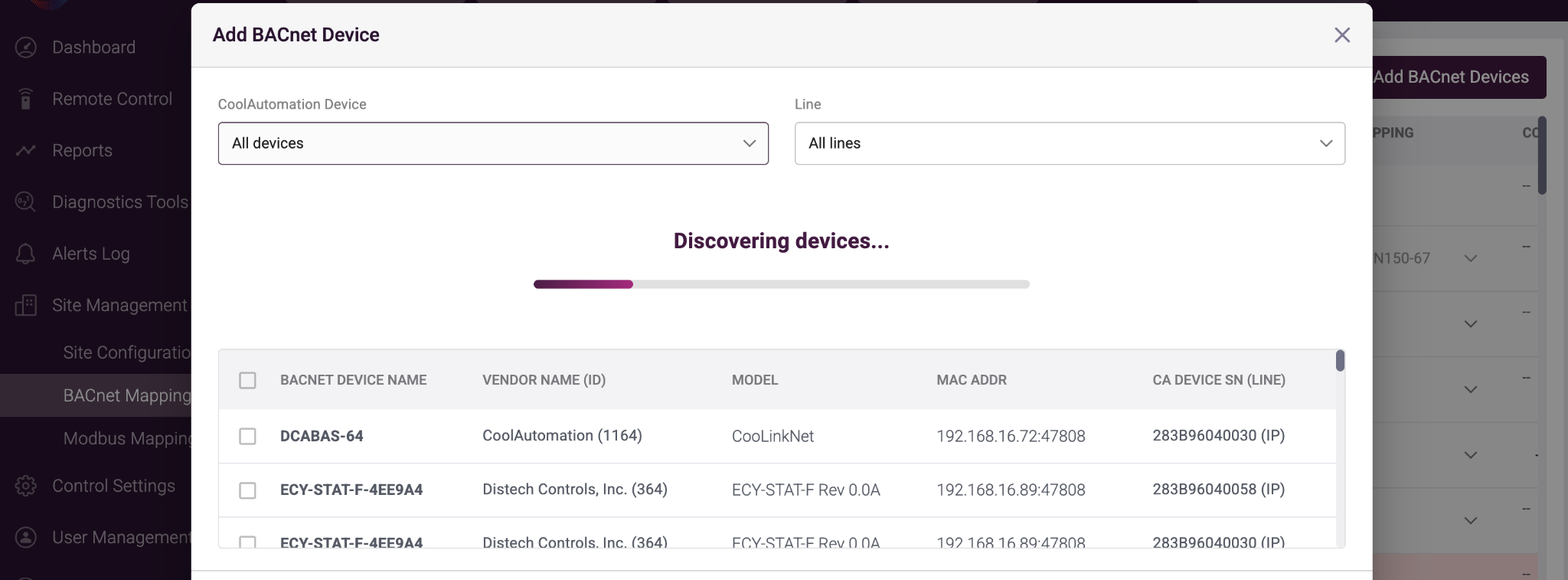Click the Dashboard gauge icon

26,48
